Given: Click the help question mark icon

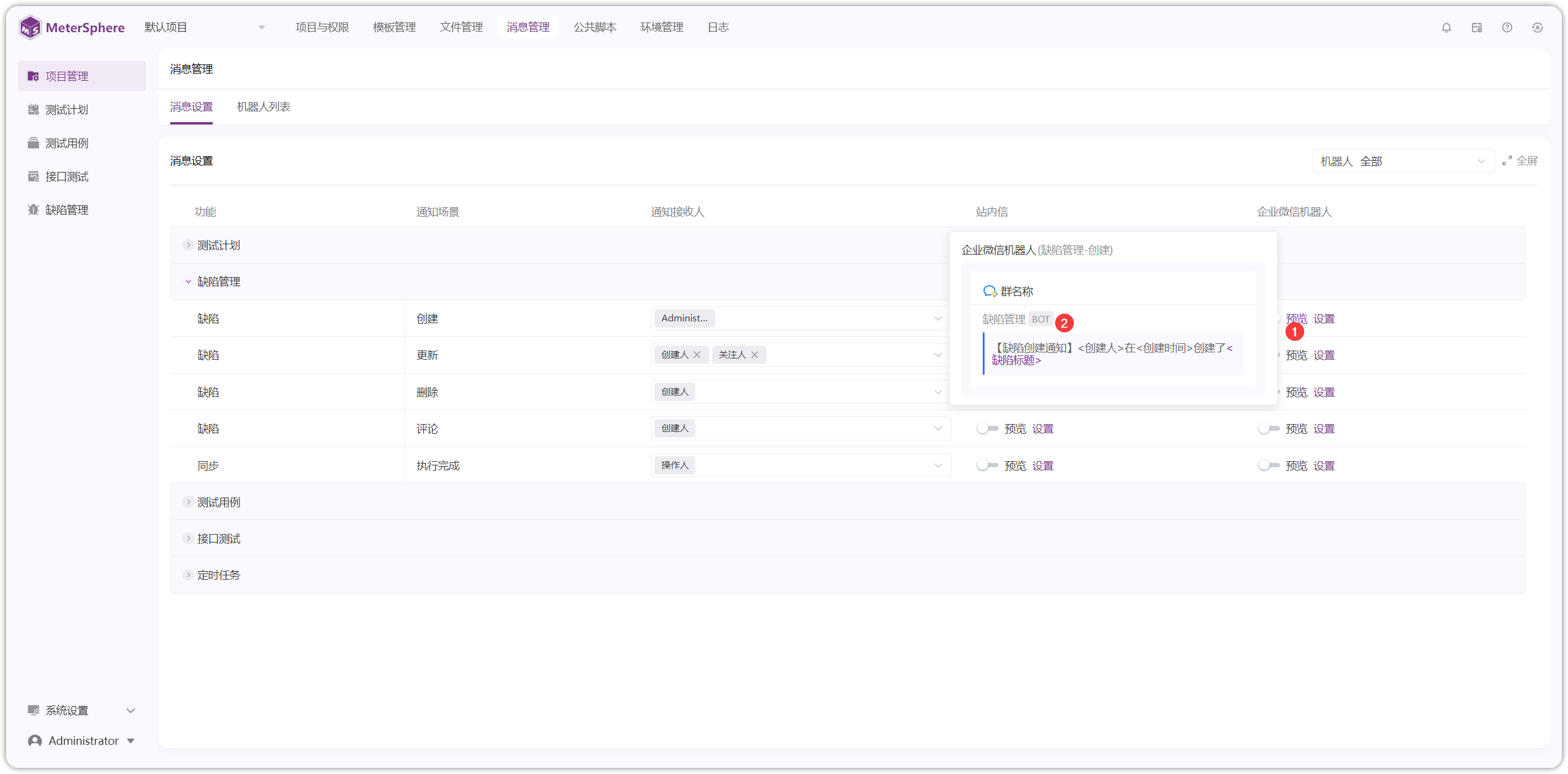Looking at the screenshot, I should coord(1507,27).
